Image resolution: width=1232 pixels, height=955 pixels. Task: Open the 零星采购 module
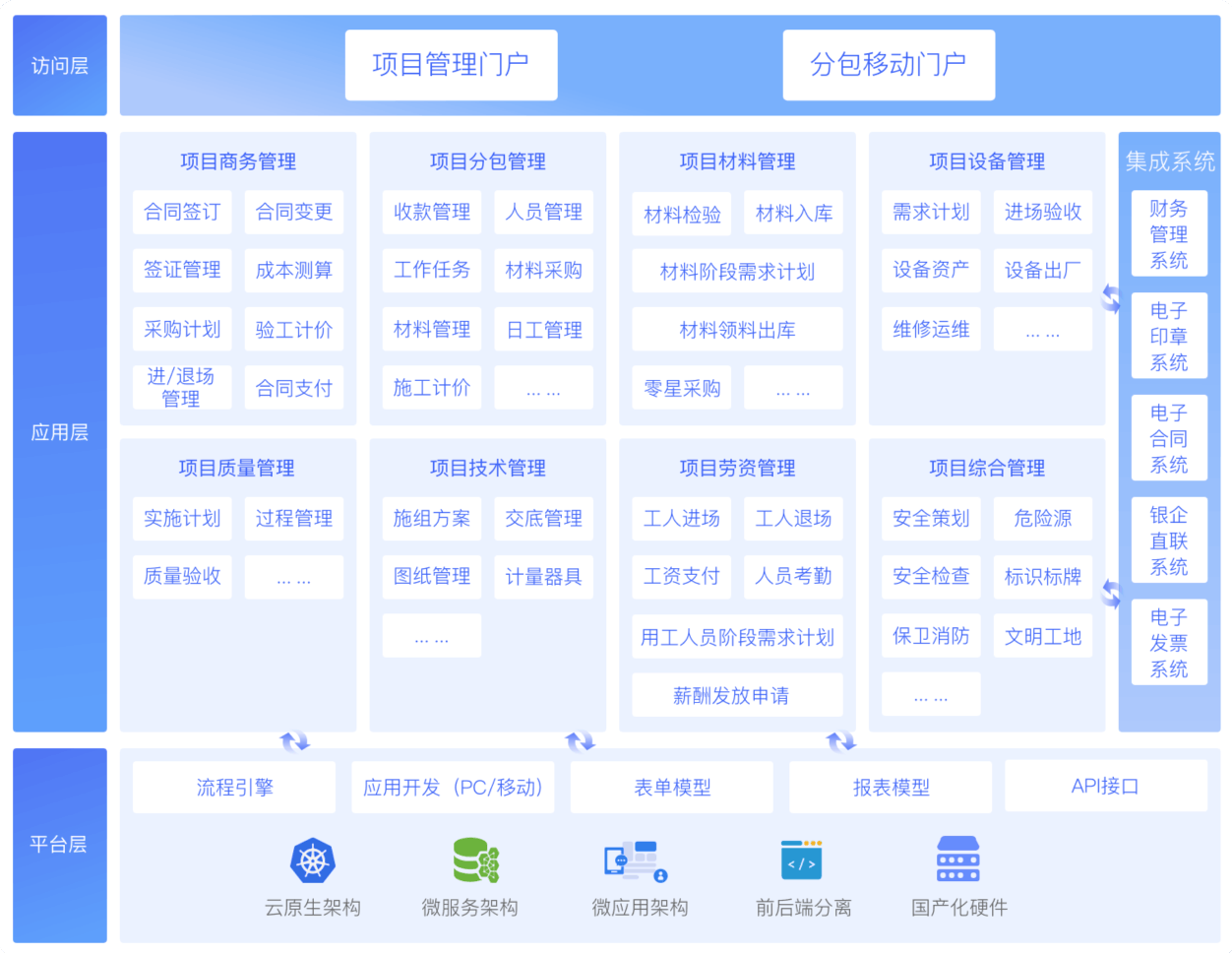tap(682, 388)
